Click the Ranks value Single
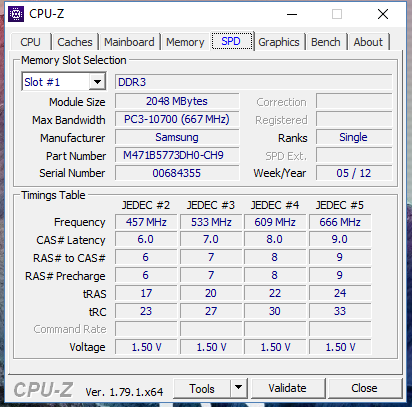 (x=354, y=137)
